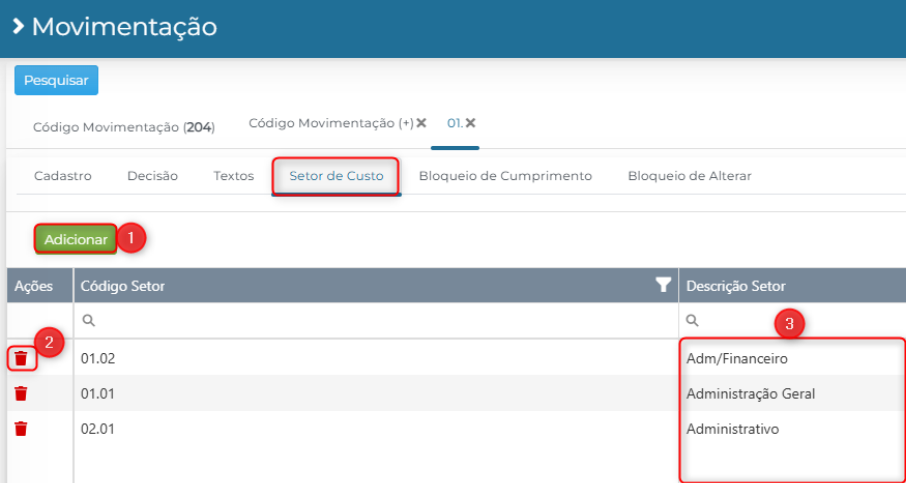Open the Código Movimentação (204) list tab
906x483 pixels.
124,127
